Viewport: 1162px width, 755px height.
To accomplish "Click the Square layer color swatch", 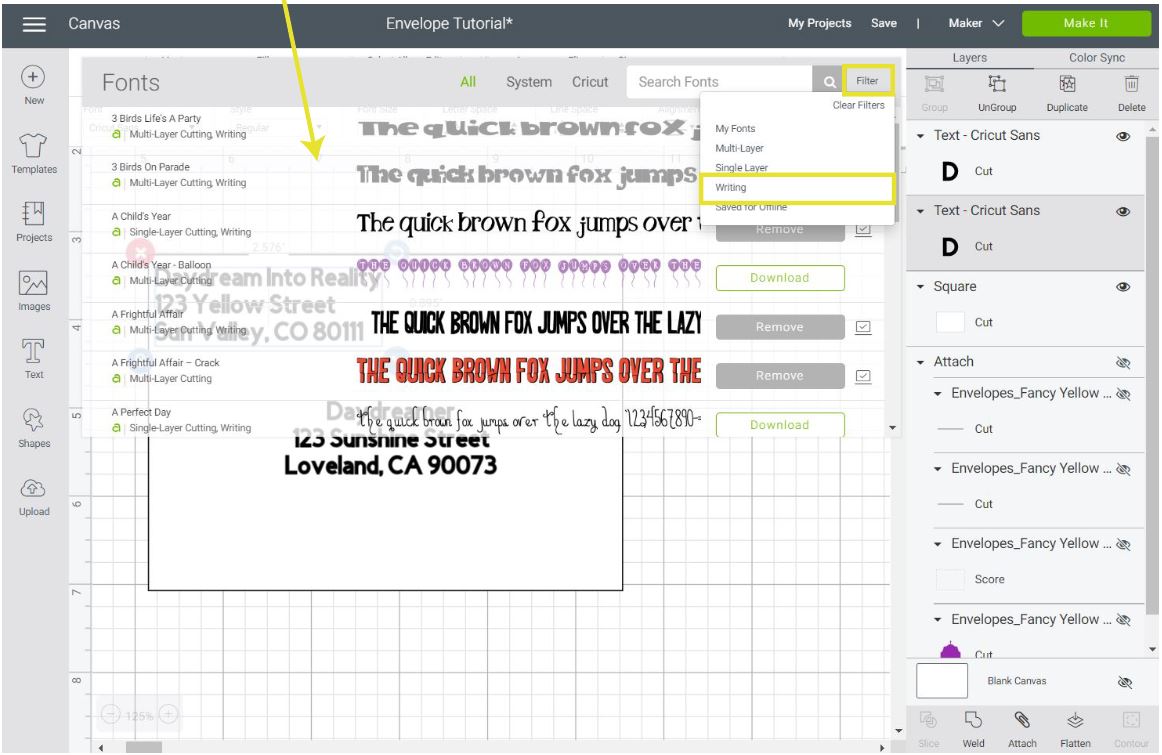I will coord(950,322).
